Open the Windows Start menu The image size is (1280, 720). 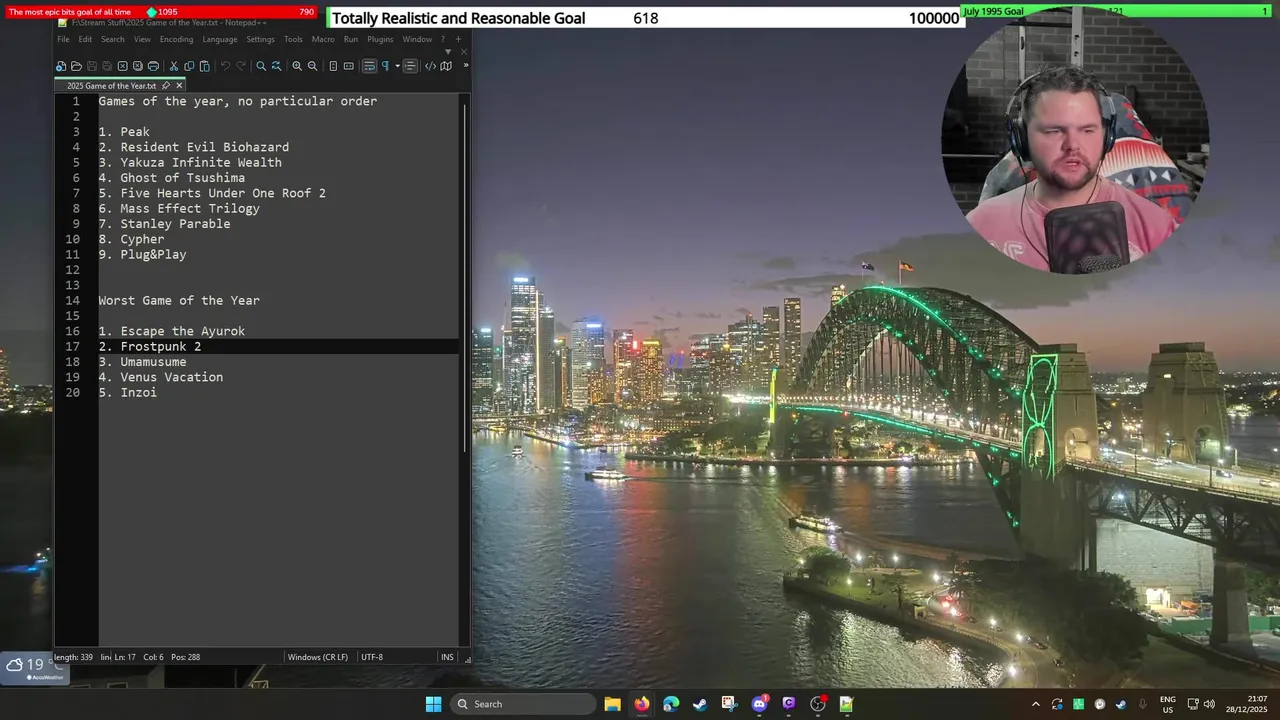pyautogui.click(x=433, y=704)
